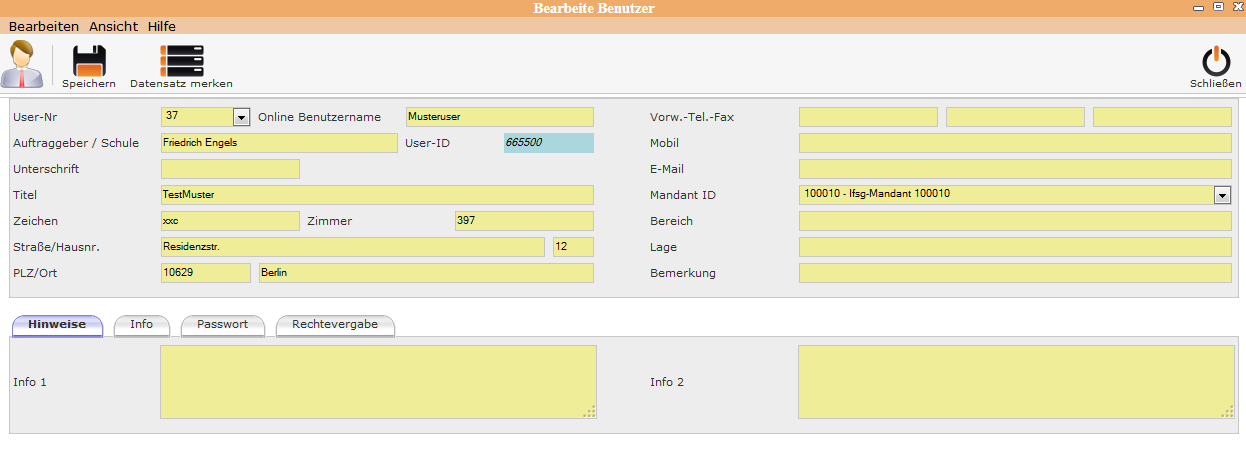Switch to the Passwort tab

tap(222, 325)
